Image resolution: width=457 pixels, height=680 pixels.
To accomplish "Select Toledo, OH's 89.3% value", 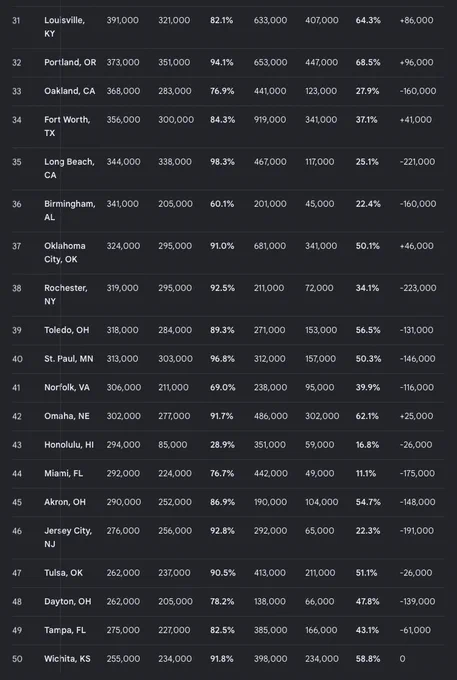I will pos(222,330).
